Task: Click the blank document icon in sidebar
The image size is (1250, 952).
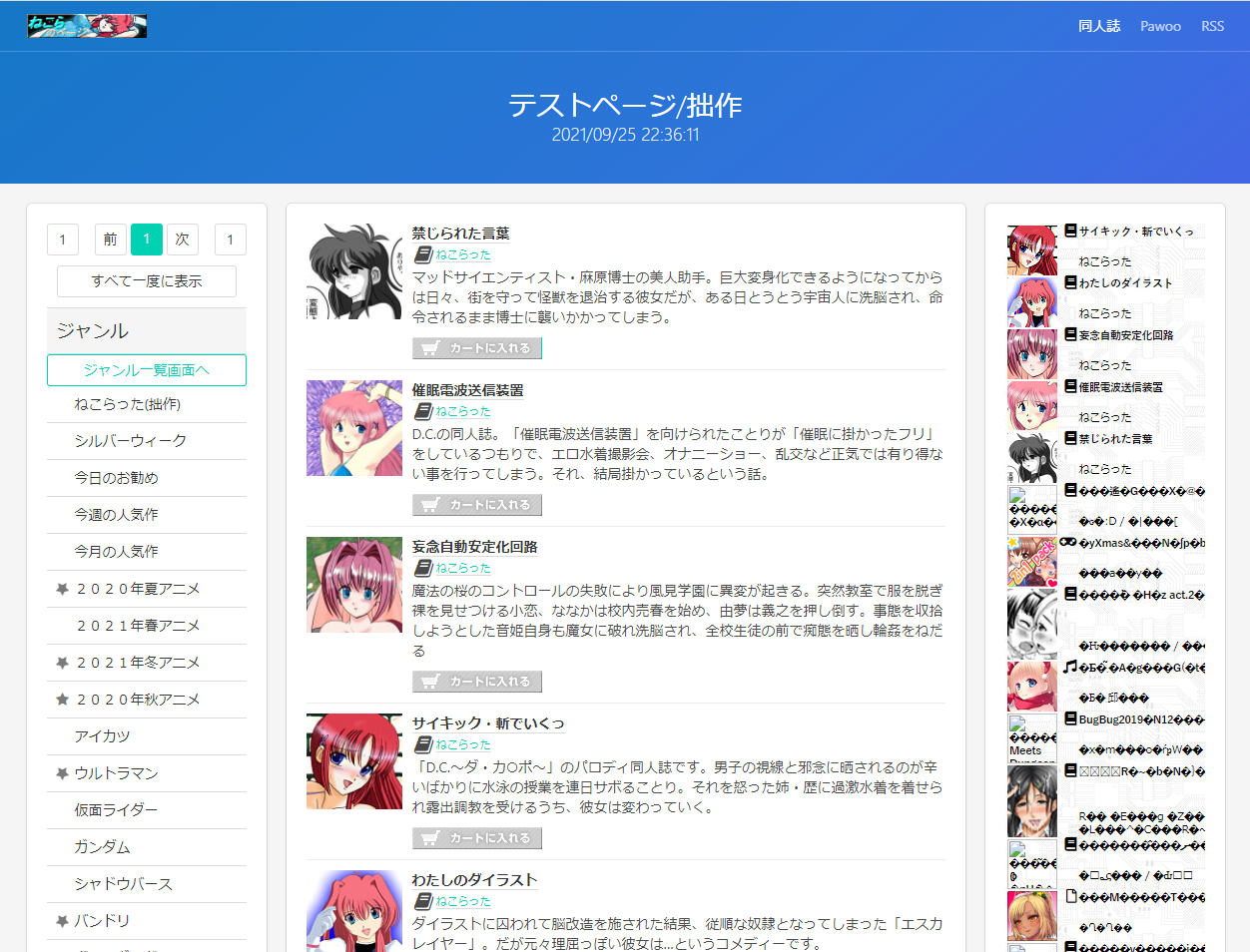Action: (x=1070, y=896)
